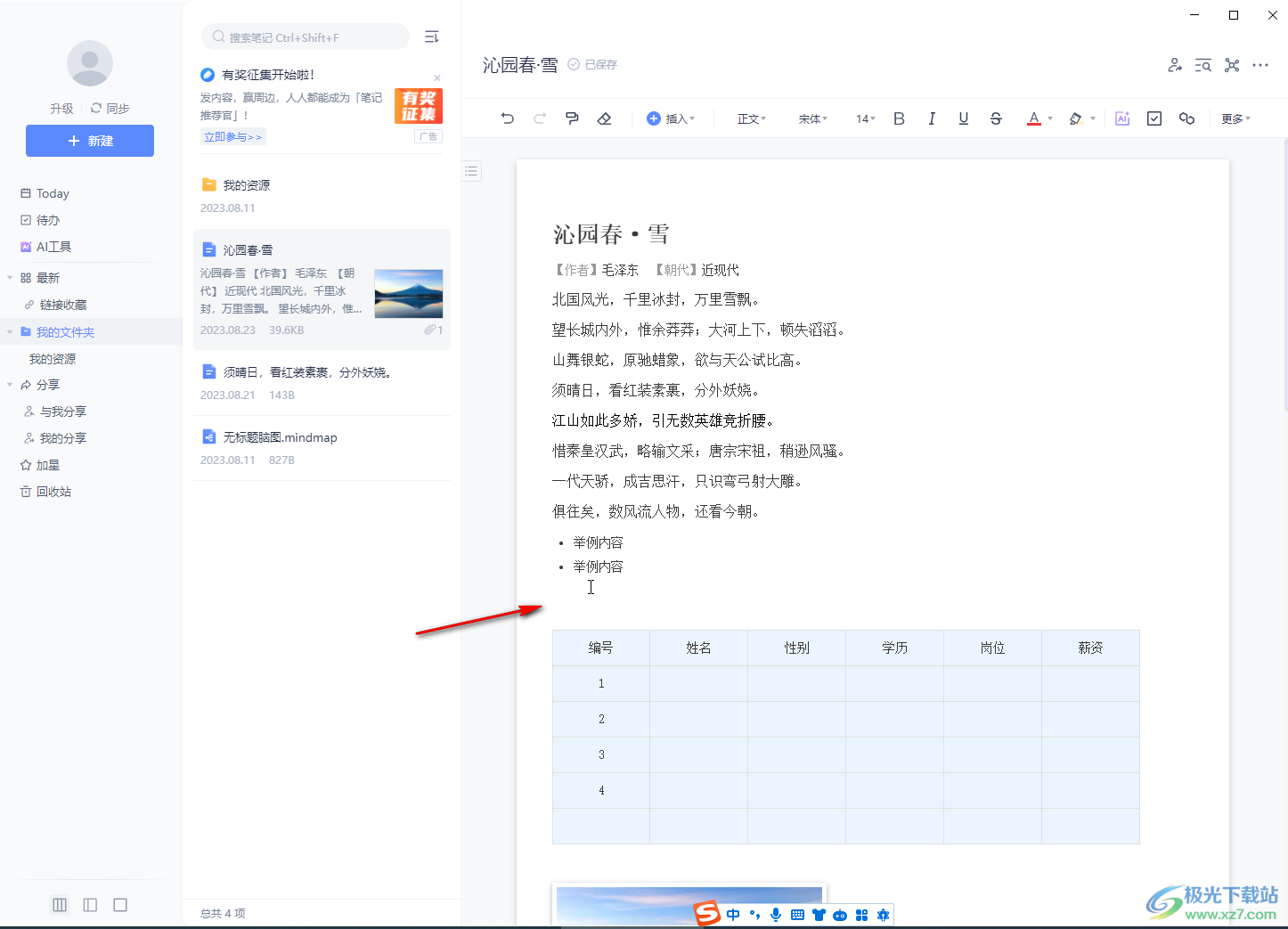Viewport: 1288px width, 929px height.
Task: Click the search notes field
Action: (306, 37)
